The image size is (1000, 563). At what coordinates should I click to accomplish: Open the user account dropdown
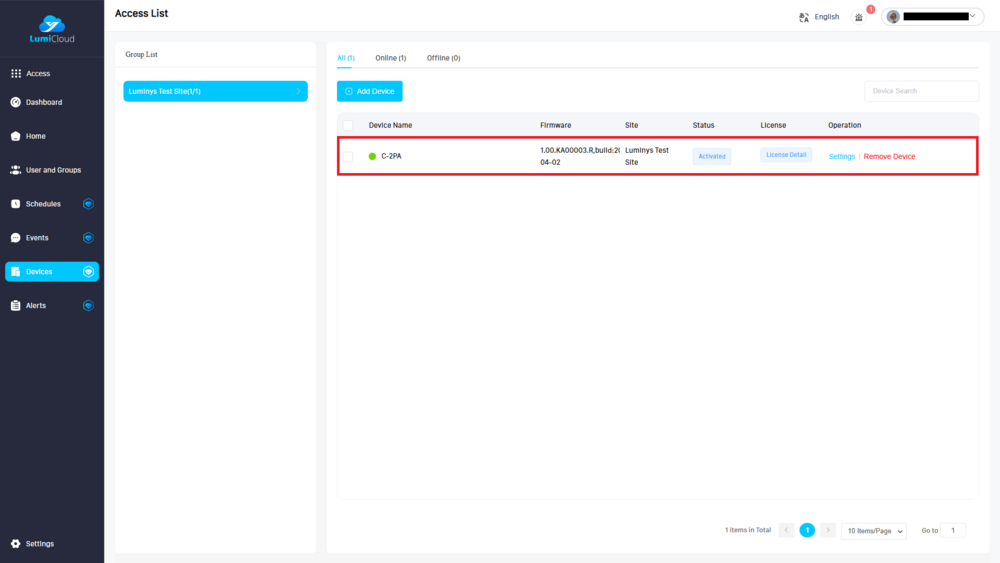coord(932,17)
